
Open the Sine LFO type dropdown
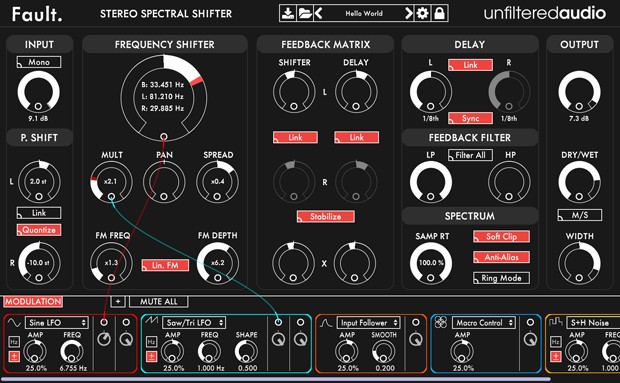click(57, 323)
